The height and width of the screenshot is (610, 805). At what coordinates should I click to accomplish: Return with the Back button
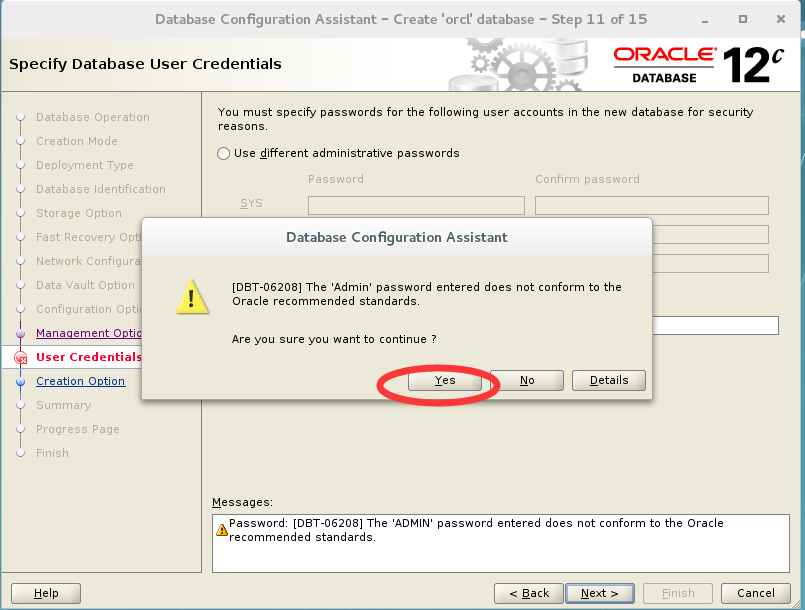coord(529,594)
